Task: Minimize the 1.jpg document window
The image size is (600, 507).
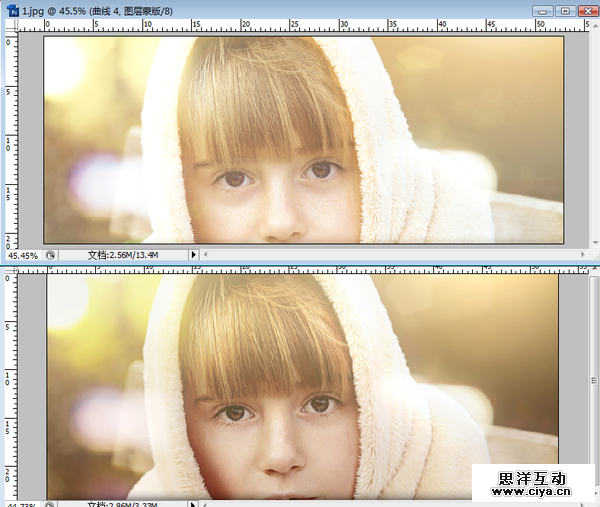Action: point(542,11)
